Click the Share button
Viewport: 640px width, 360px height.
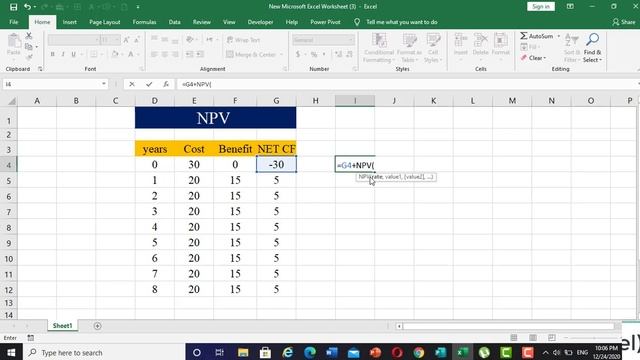623,22
